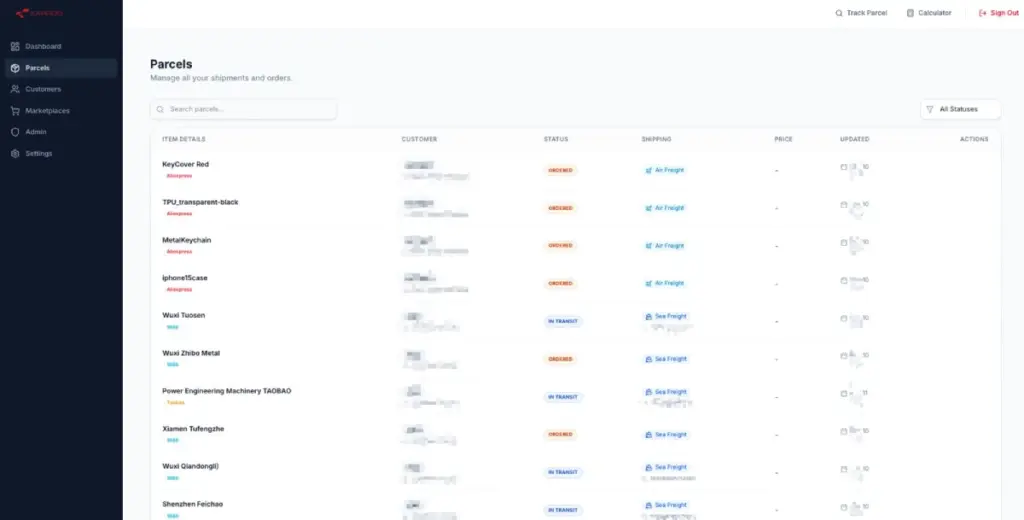
Task: Click the Marketplaces cart icon
Action: (15, 111)
